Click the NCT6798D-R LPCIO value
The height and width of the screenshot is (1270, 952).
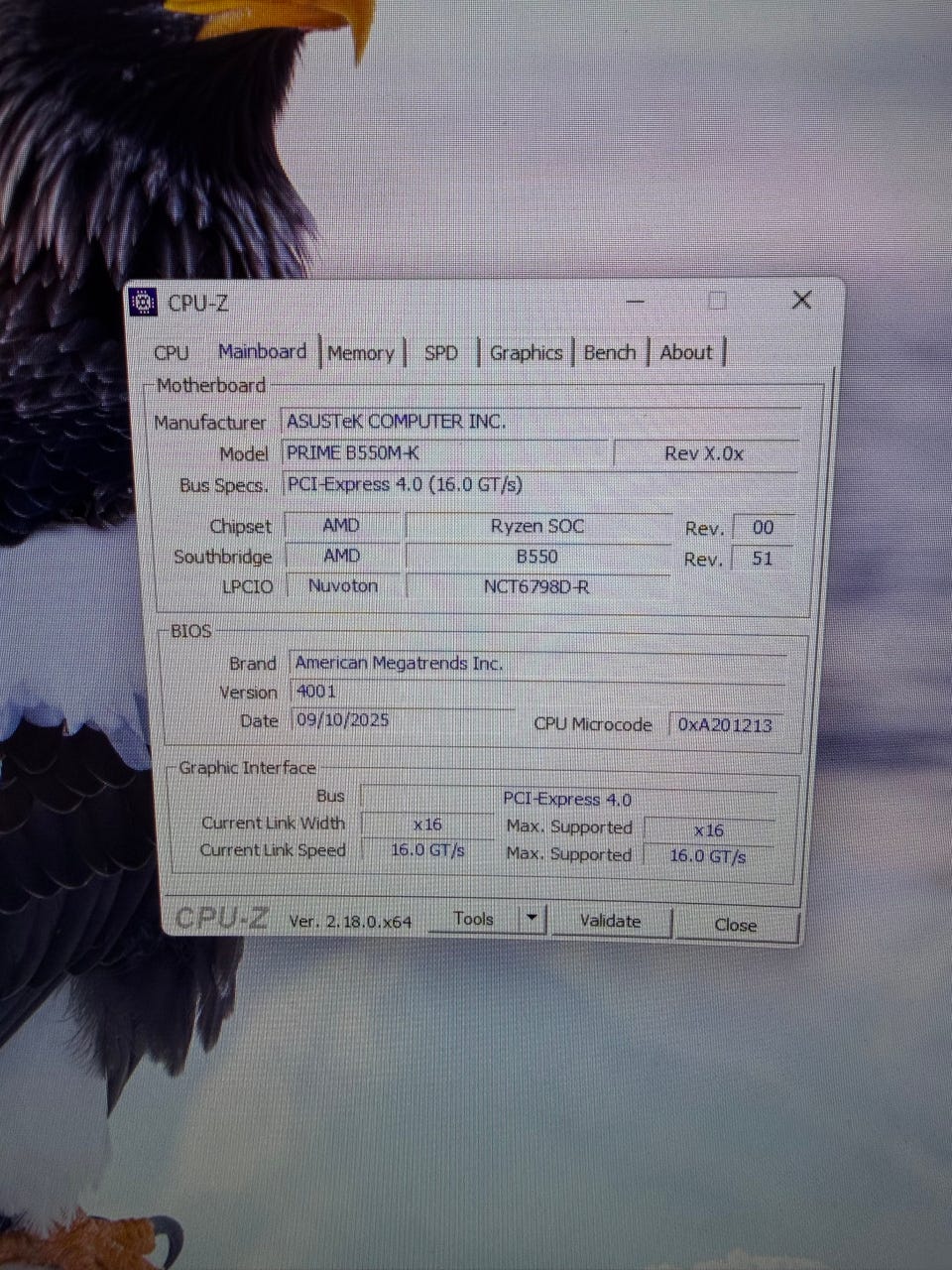(536, 586)
